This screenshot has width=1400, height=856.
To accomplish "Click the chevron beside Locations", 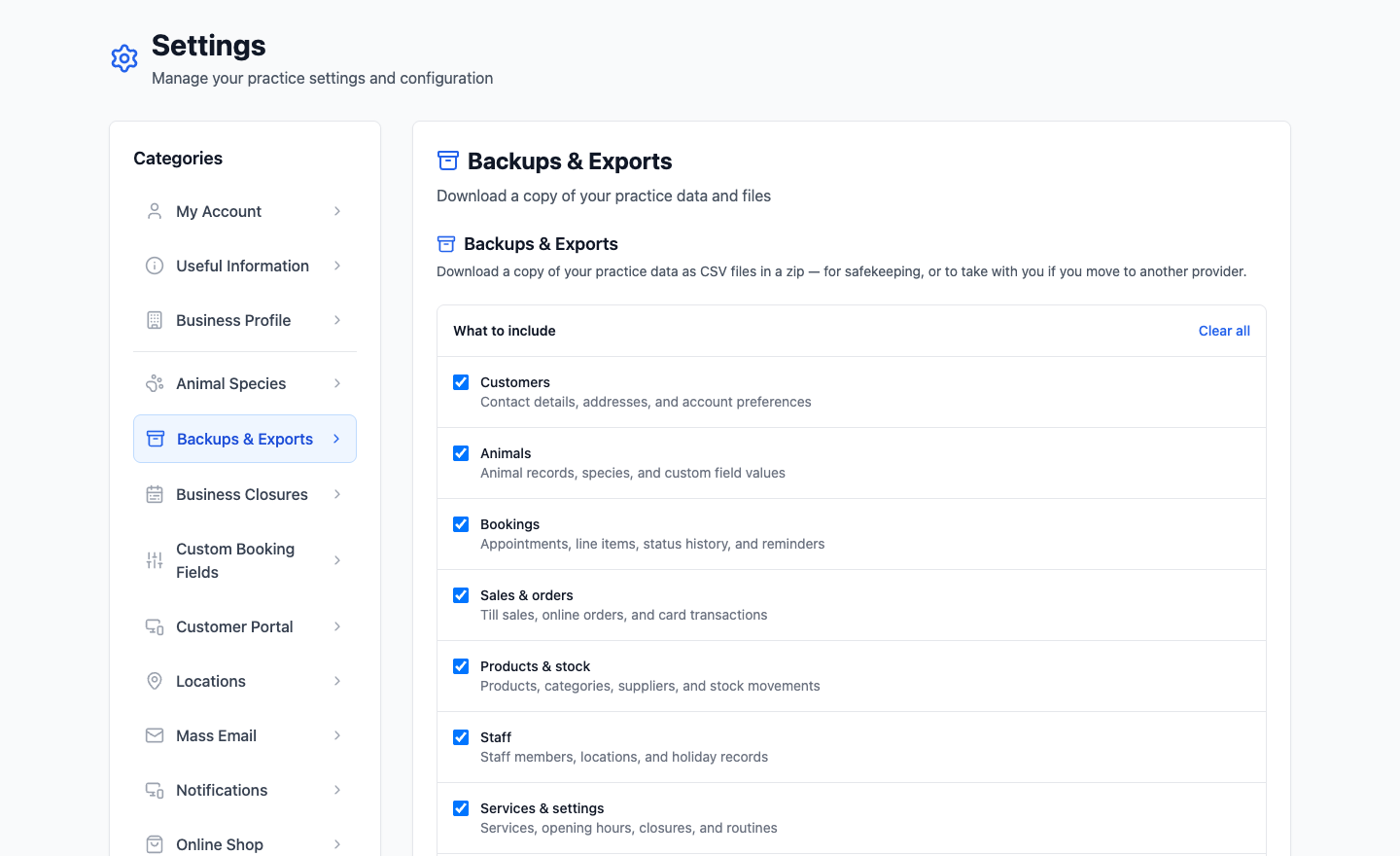I will click(337, 681).
